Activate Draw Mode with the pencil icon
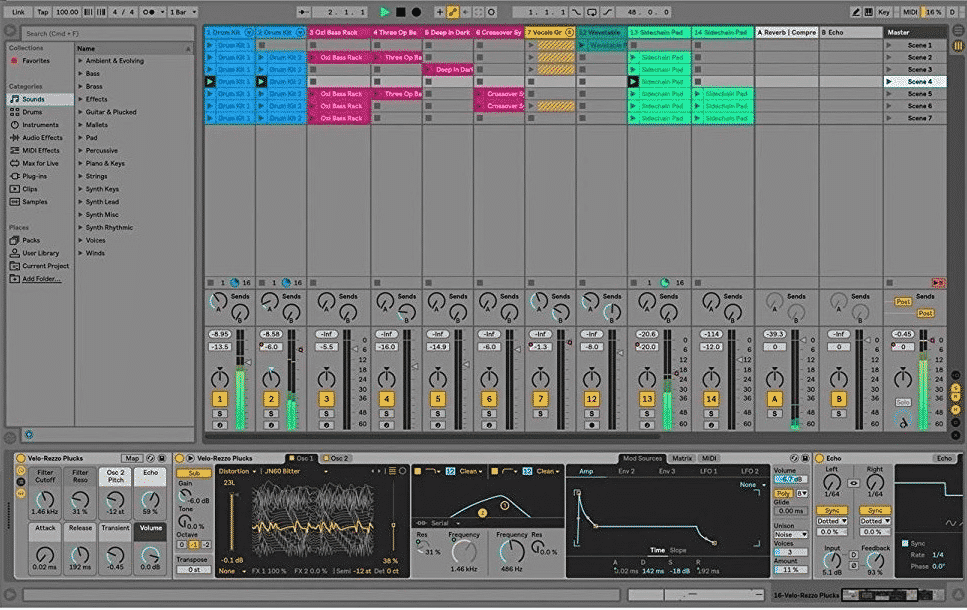967x610 pixels. coord(450,9)
